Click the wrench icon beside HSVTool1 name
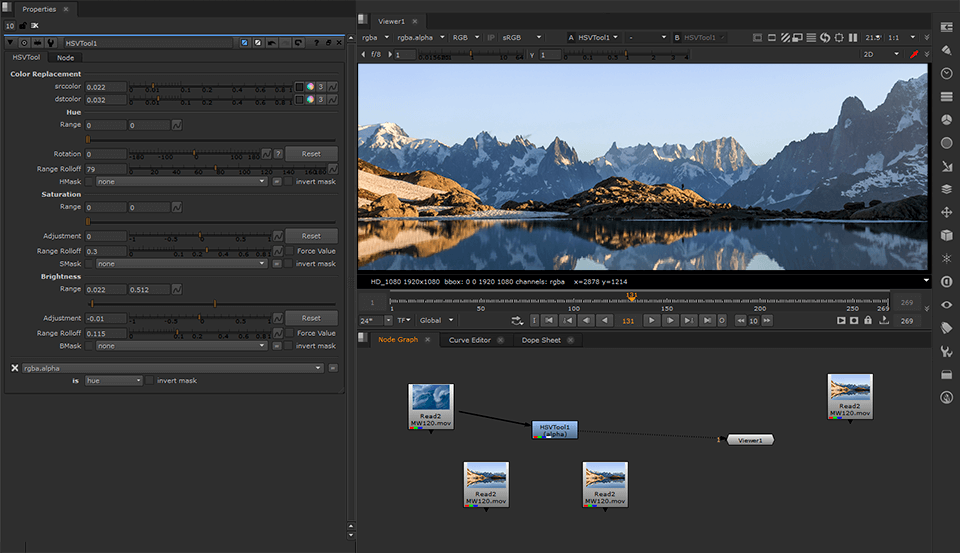The image size is (960, 553). click(x=50, y=43)
